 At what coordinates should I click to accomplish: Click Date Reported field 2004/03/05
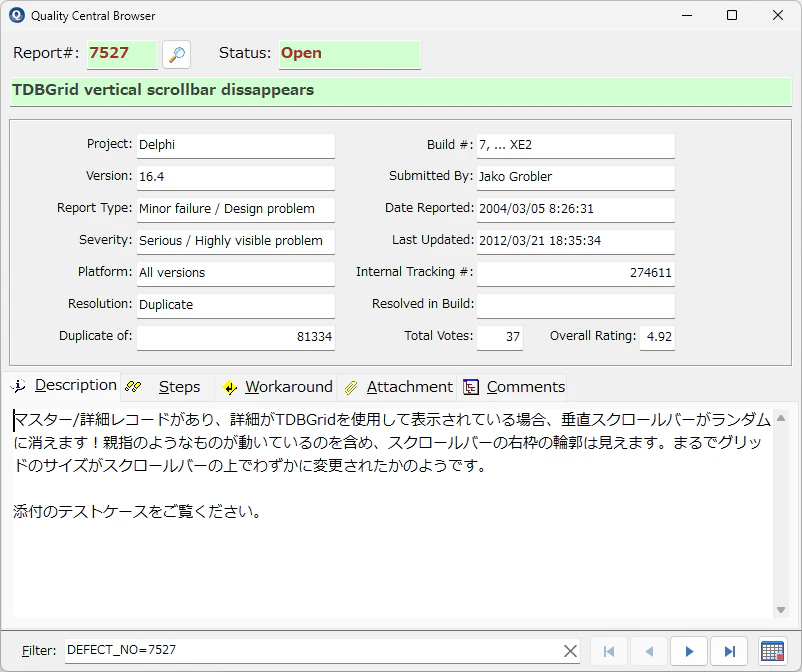(576, 209)
